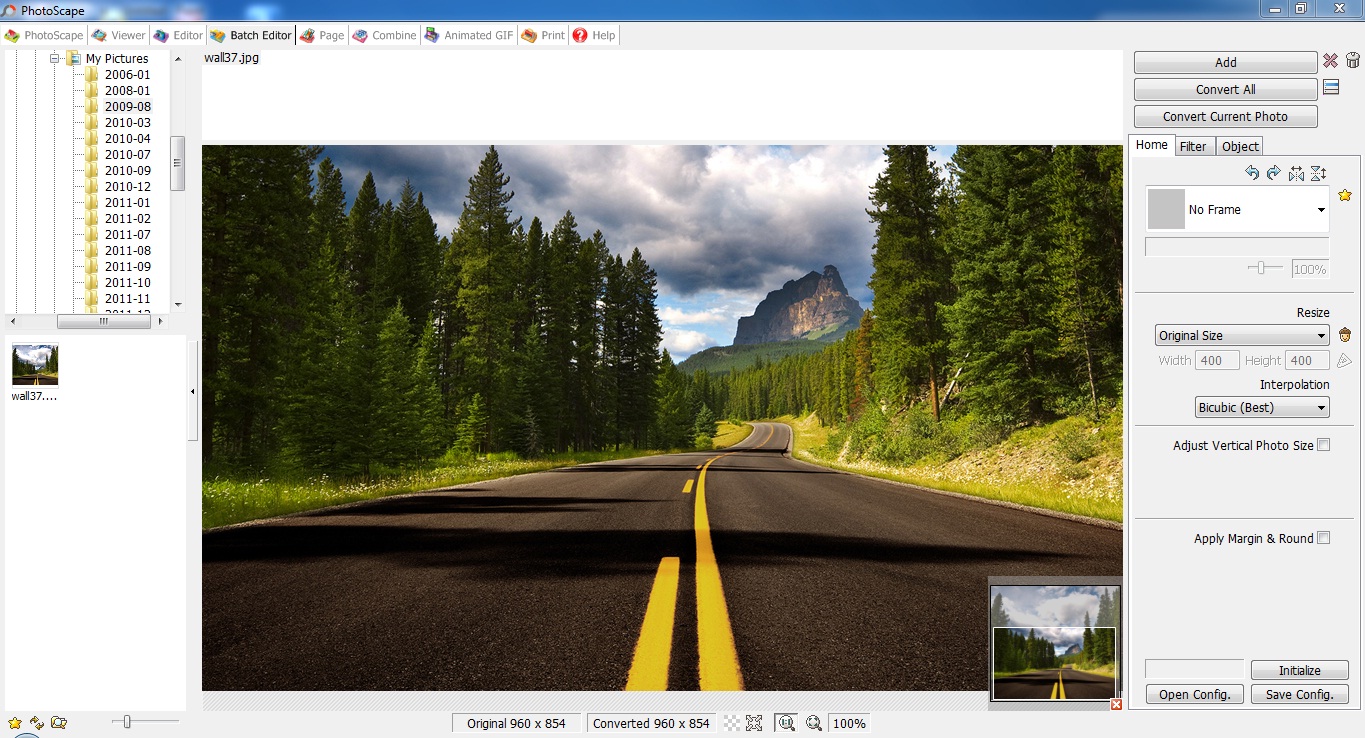Click the folder browse icon at bottom-left
The height and width of the screenshot is (738, 1365).
pyautogui.click(x=59, y=722)
